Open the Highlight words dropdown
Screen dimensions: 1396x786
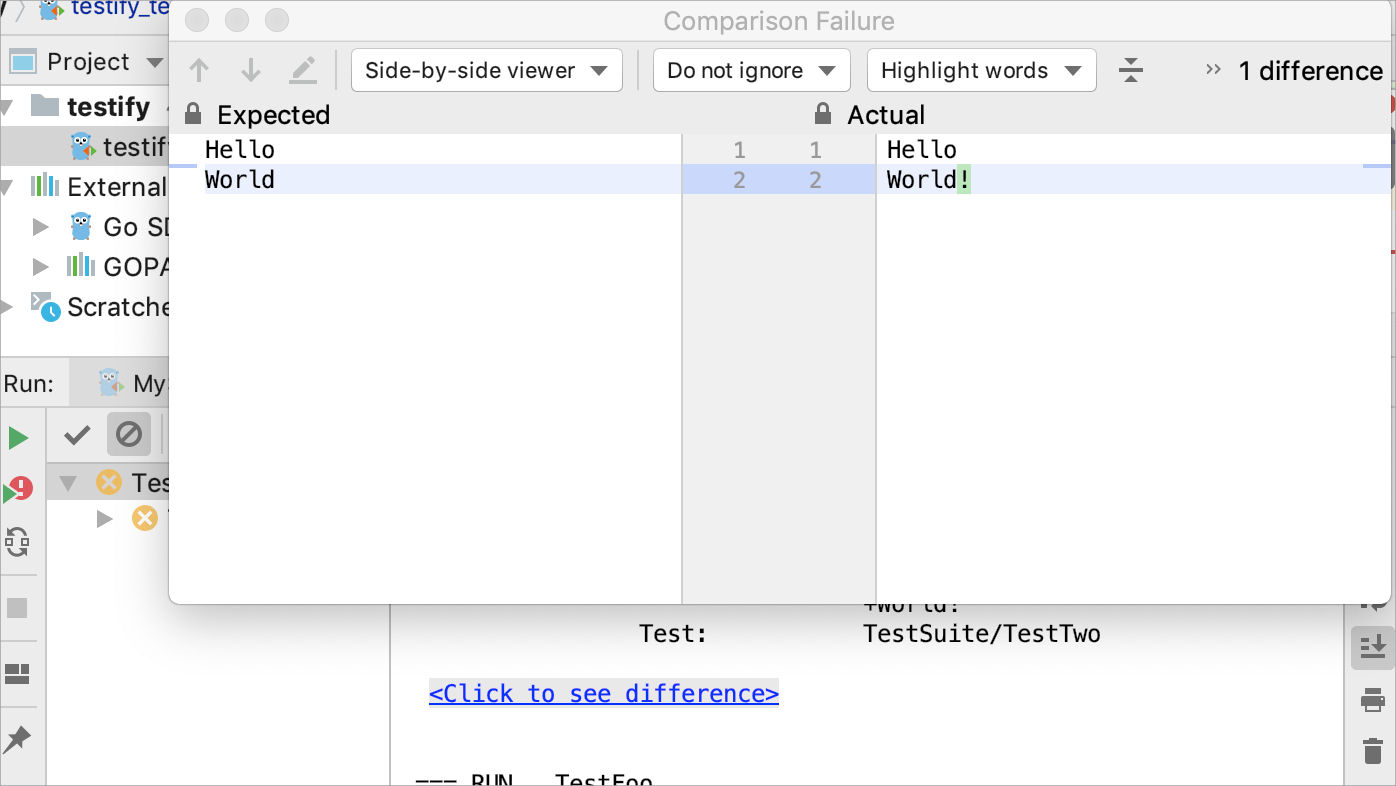981,70
